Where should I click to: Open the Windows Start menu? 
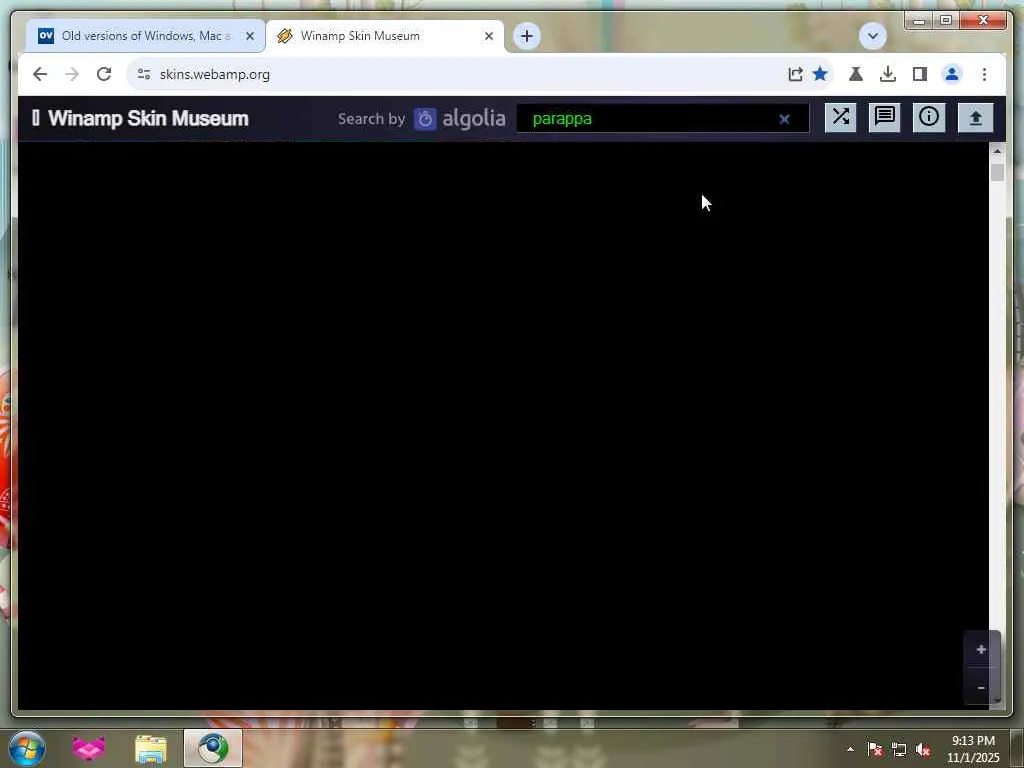click(27, 748)
